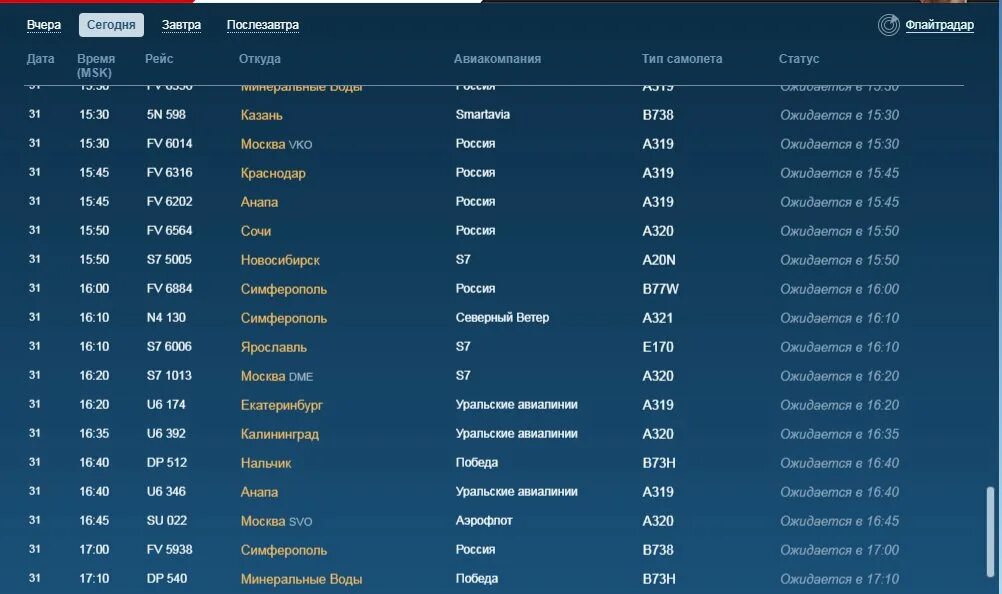Screen dimensions: 1002x594
Task: Click Победа airline in DP 512 row
Action: 477,462
